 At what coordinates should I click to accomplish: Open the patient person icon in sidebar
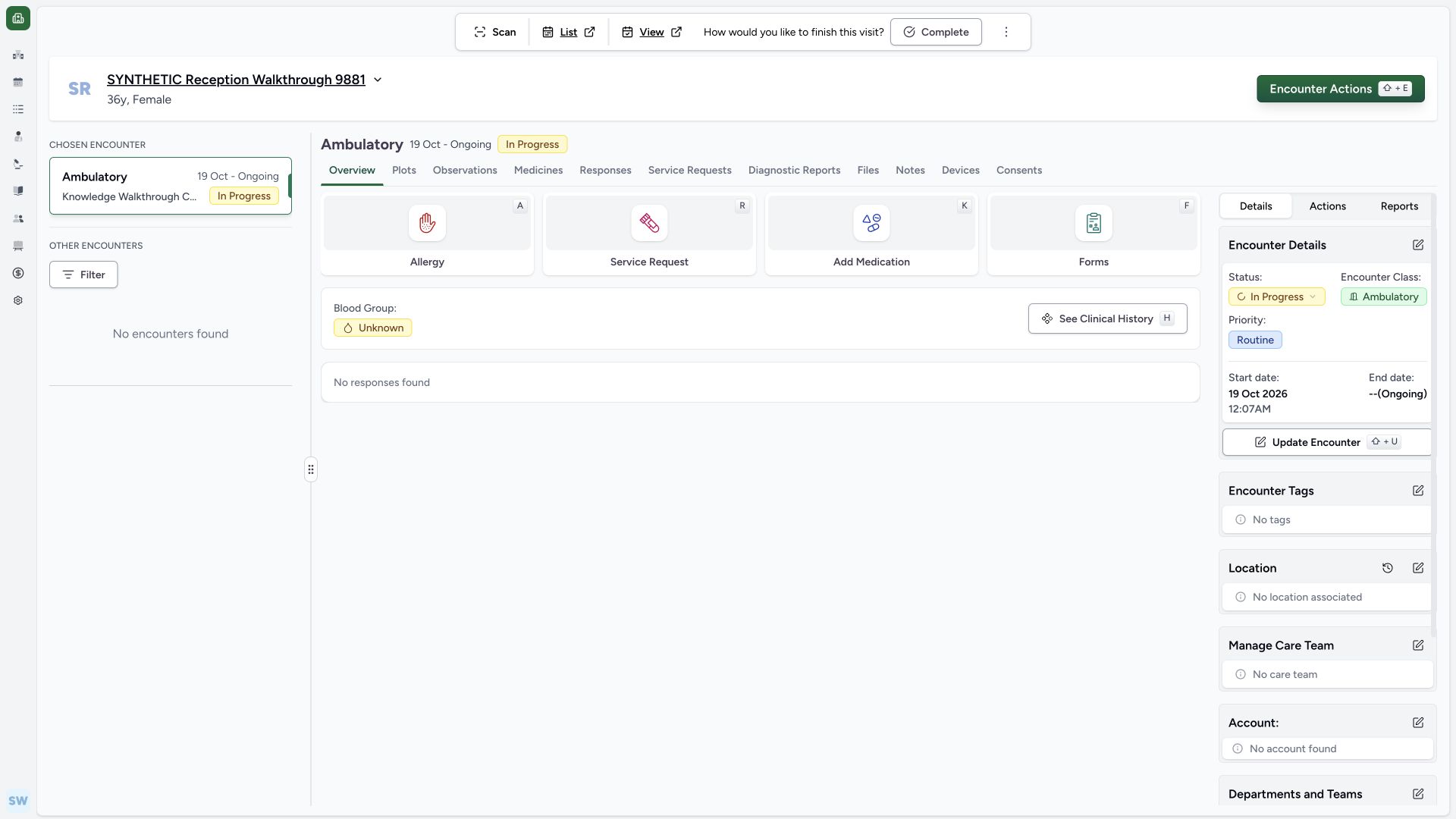pos(18,136)
